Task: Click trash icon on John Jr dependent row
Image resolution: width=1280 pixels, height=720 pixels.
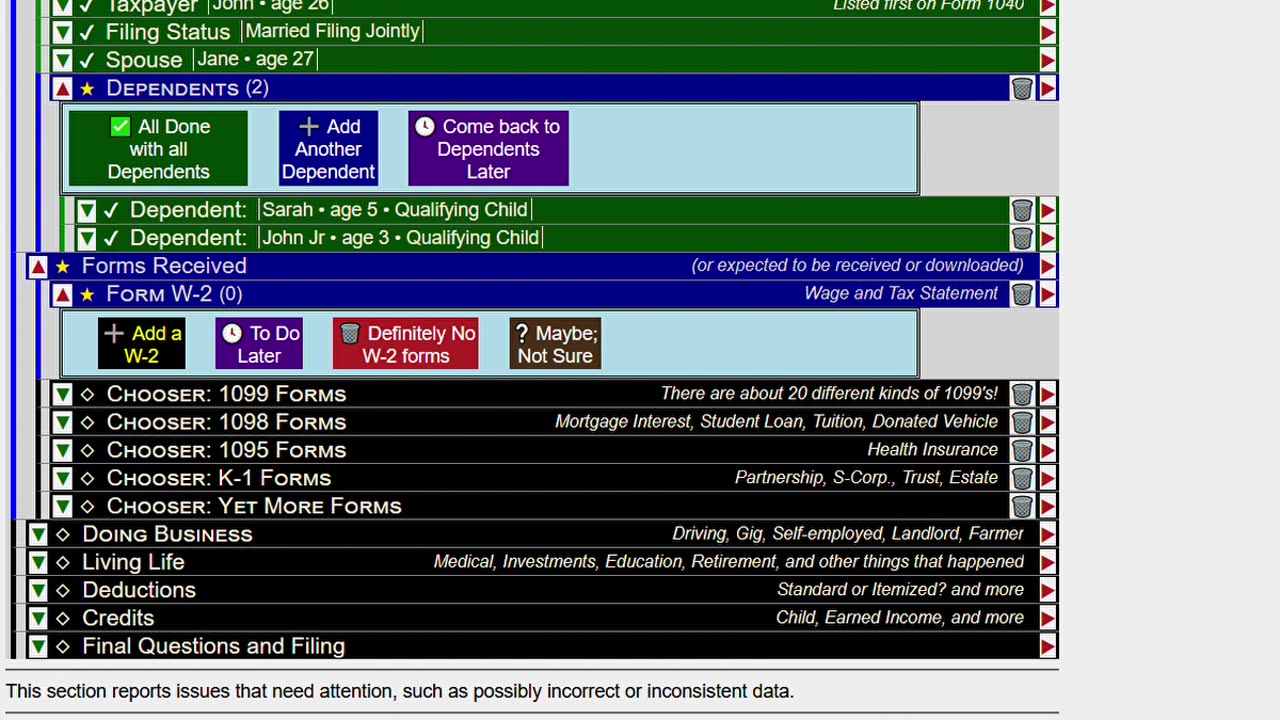Action: tap(1021, 238)
